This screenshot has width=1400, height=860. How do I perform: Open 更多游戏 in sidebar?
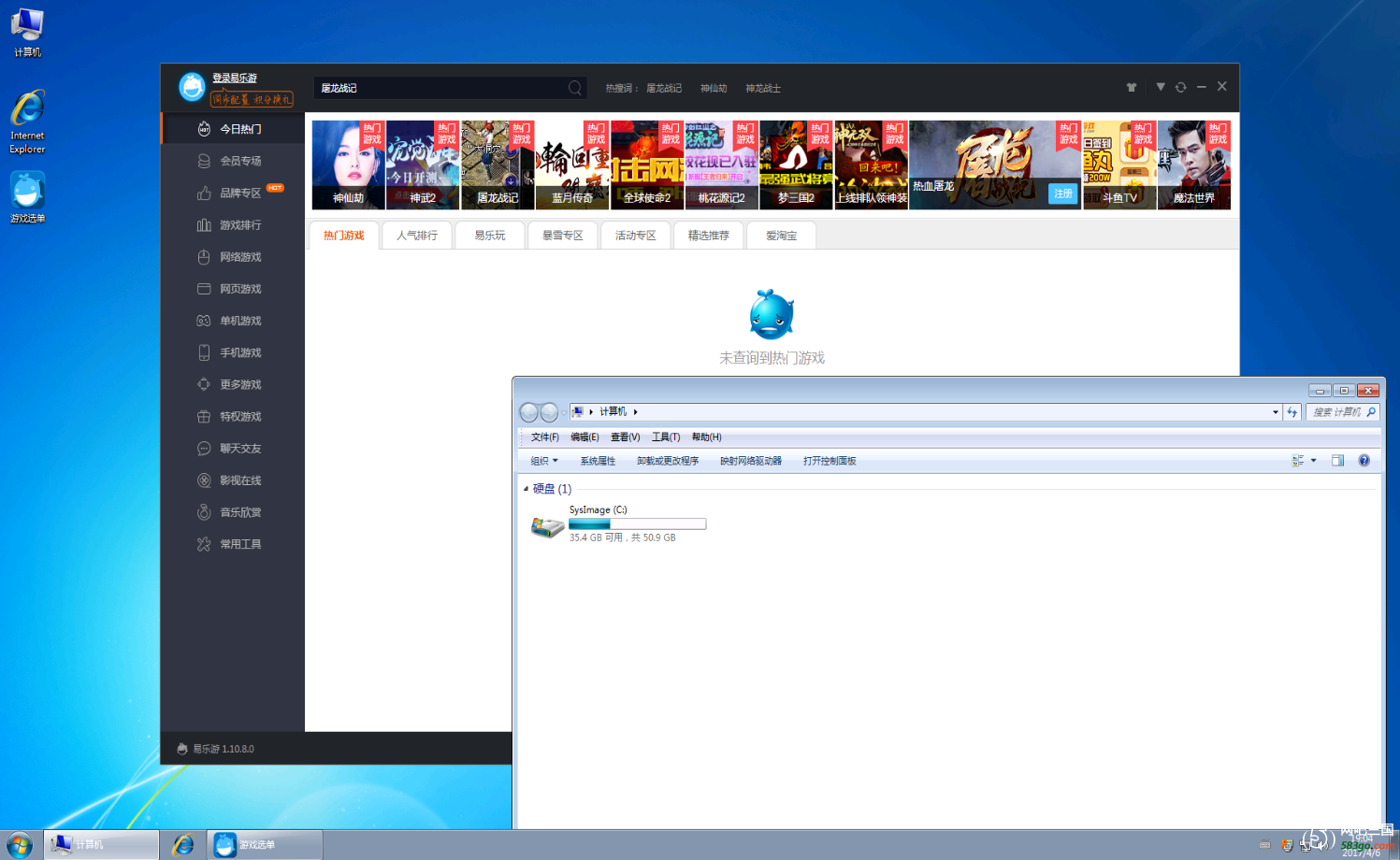coord(233,384)
